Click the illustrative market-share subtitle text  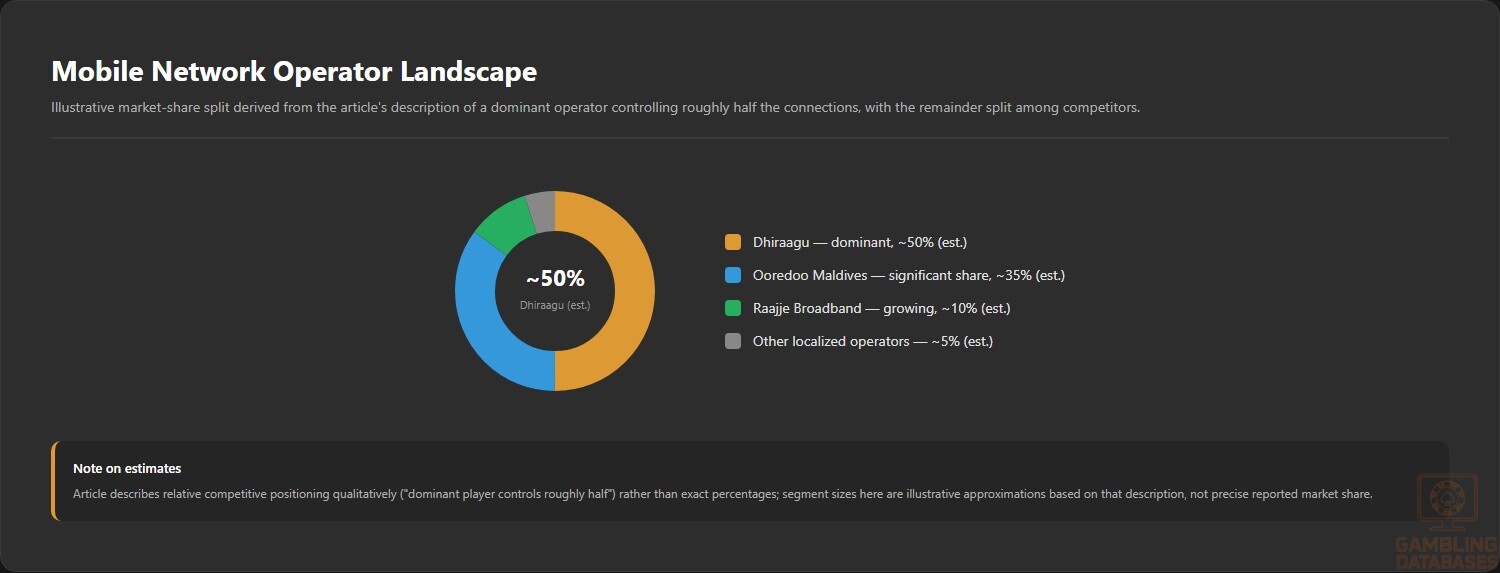point(596,107)
